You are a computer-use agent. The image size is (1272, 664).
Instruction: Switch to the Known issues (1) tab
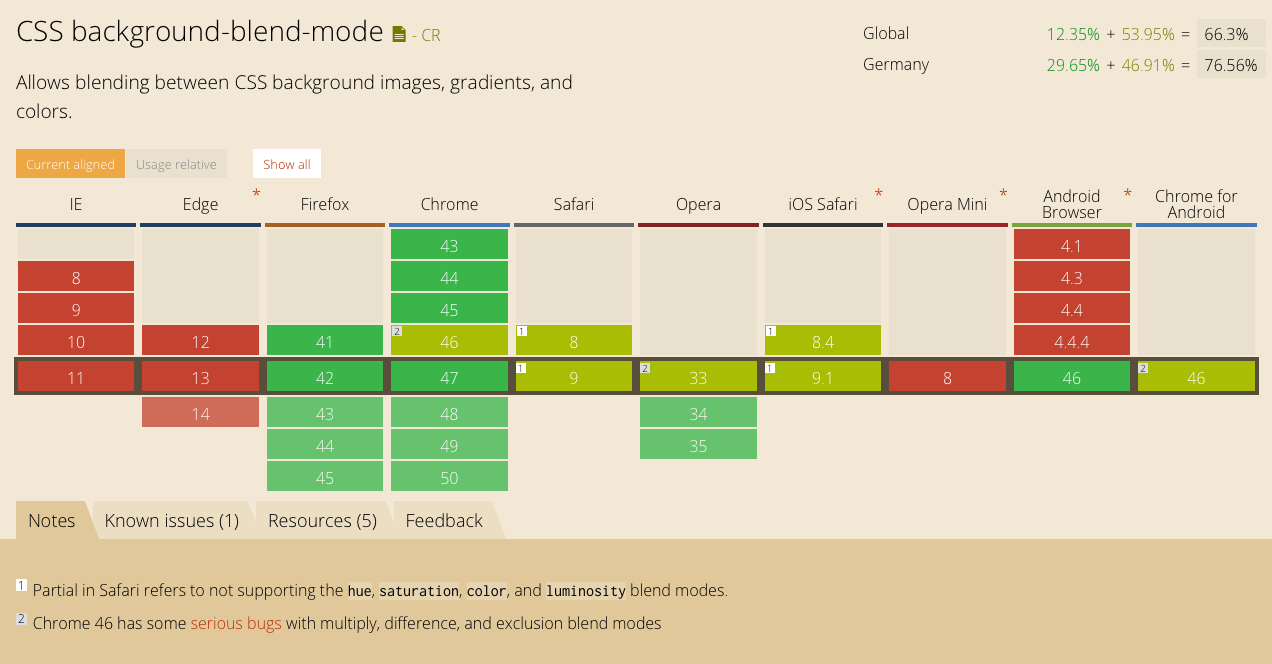click(x=171, y=520)
